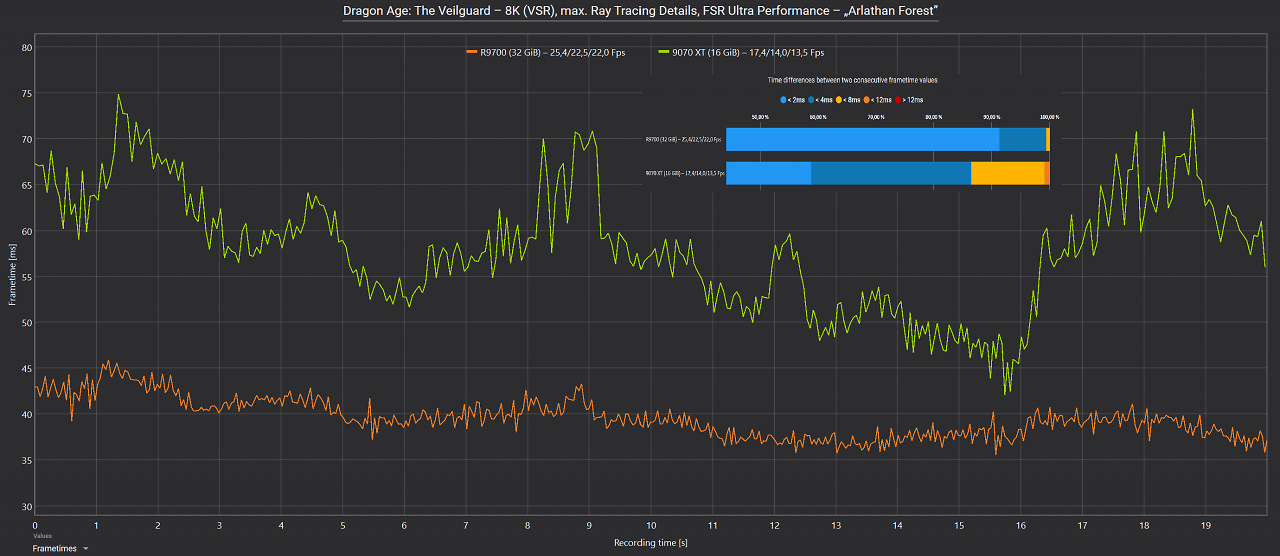Click the 90,00 % bar chart axis label

pyautogui.click(x=991, y=117)
